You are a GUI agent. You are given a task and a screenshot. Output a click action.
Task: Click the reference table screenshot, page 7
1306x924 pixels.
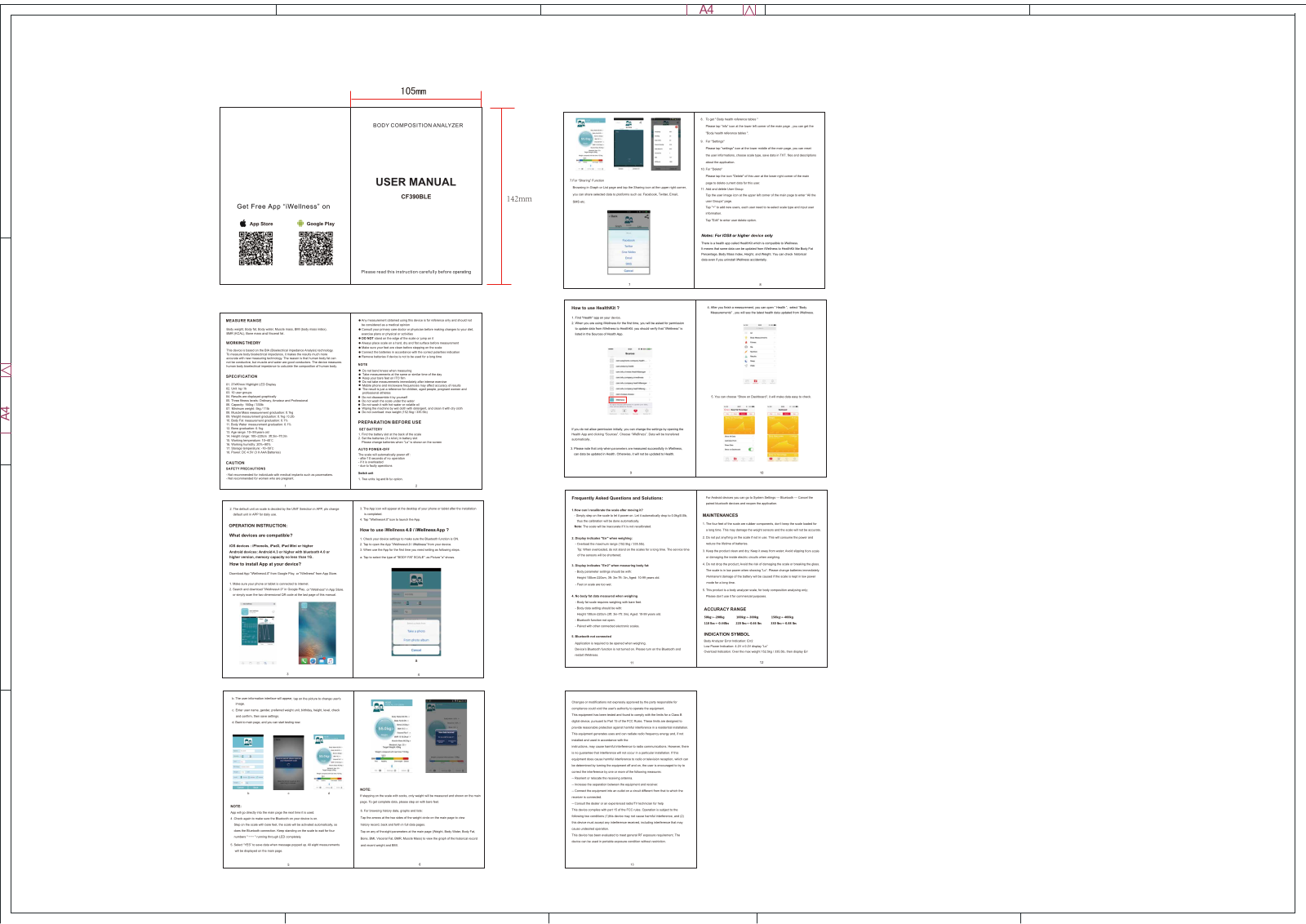coord(664,145)
